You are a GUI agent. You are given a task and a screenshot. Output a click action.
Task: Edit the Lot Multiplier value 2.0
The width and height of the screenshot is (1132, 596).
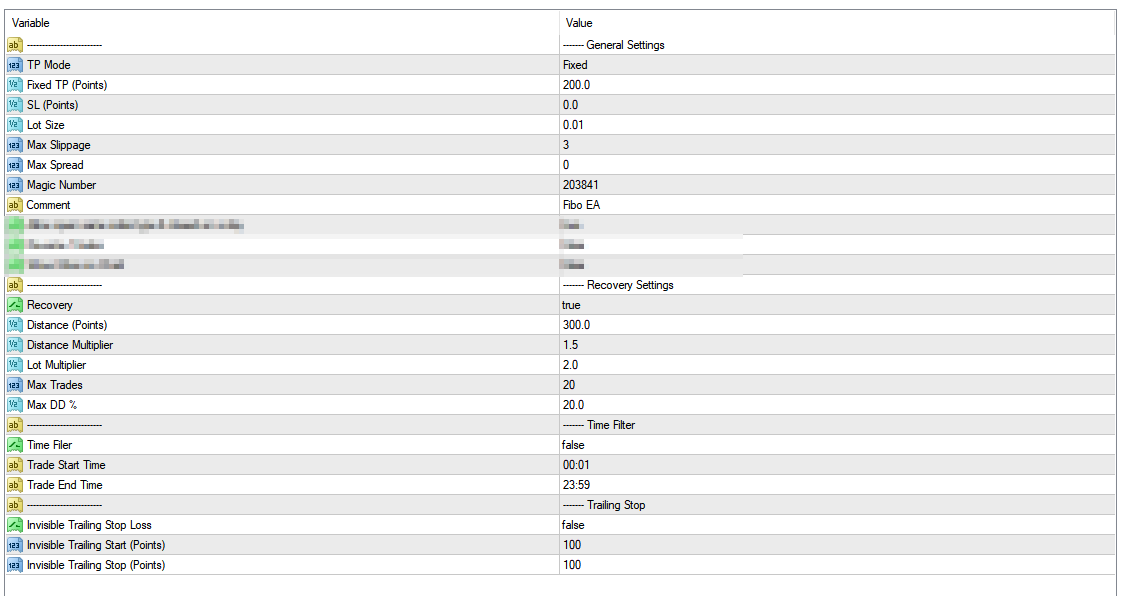click(x=837, y=365)
